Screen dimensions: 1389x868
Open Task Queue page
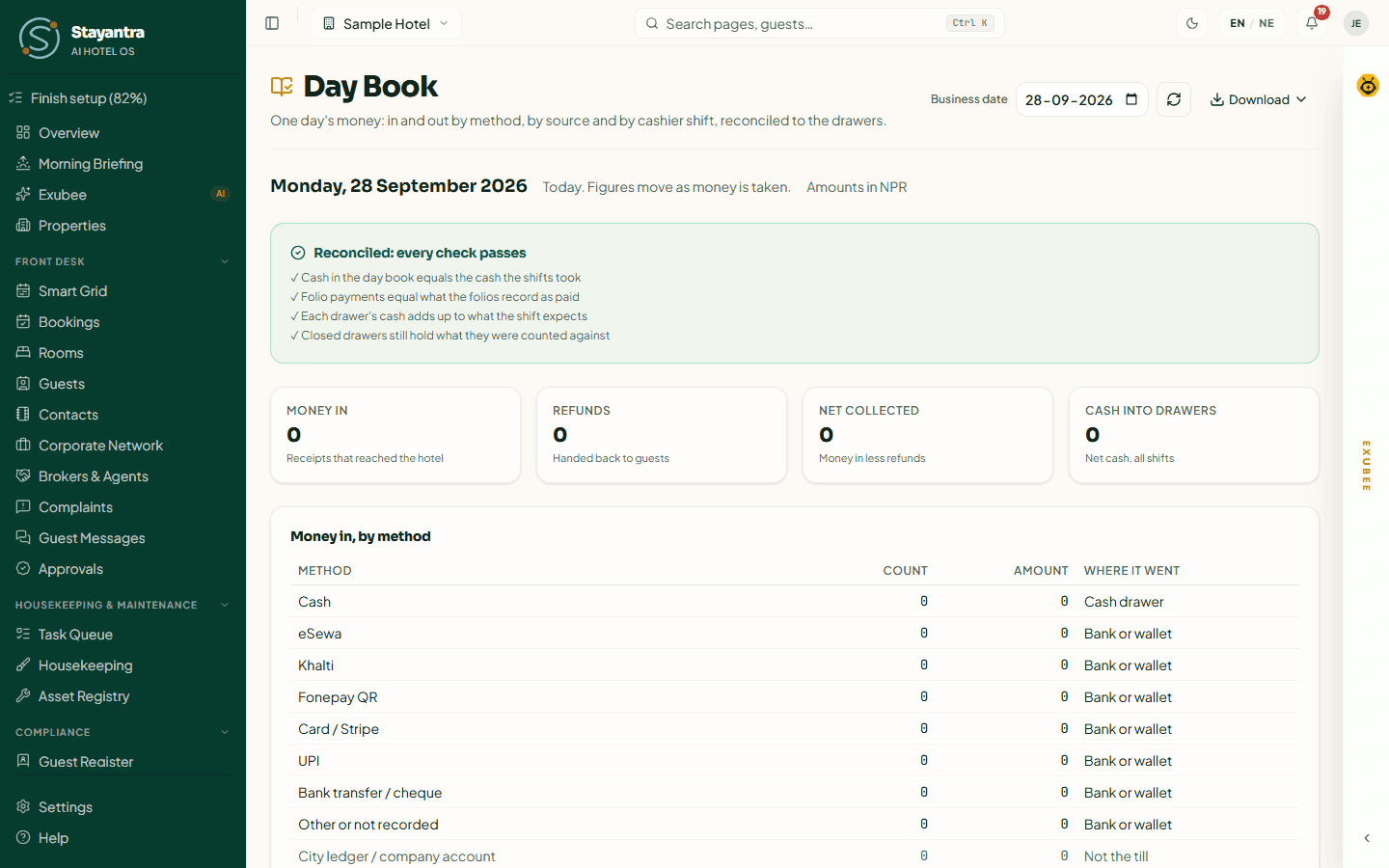click(123, 635)
